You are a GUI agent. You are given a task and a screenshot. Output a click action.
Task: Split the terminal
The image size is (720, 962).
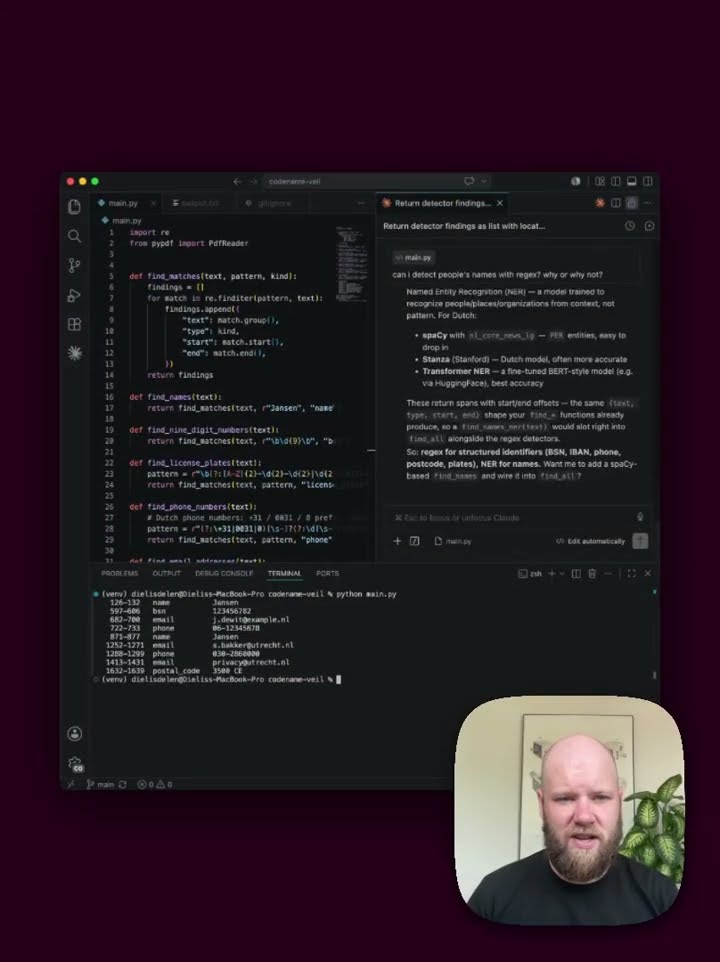(576, 574)
